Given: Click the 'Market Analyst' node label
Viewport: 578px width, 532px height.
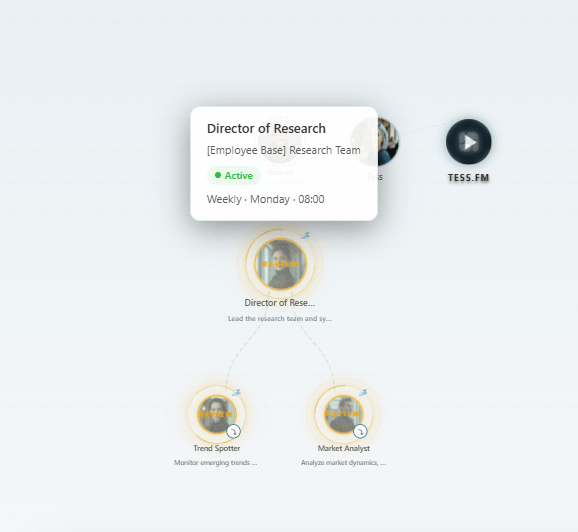Looking at the screenshot, I should tap(344, 448).
